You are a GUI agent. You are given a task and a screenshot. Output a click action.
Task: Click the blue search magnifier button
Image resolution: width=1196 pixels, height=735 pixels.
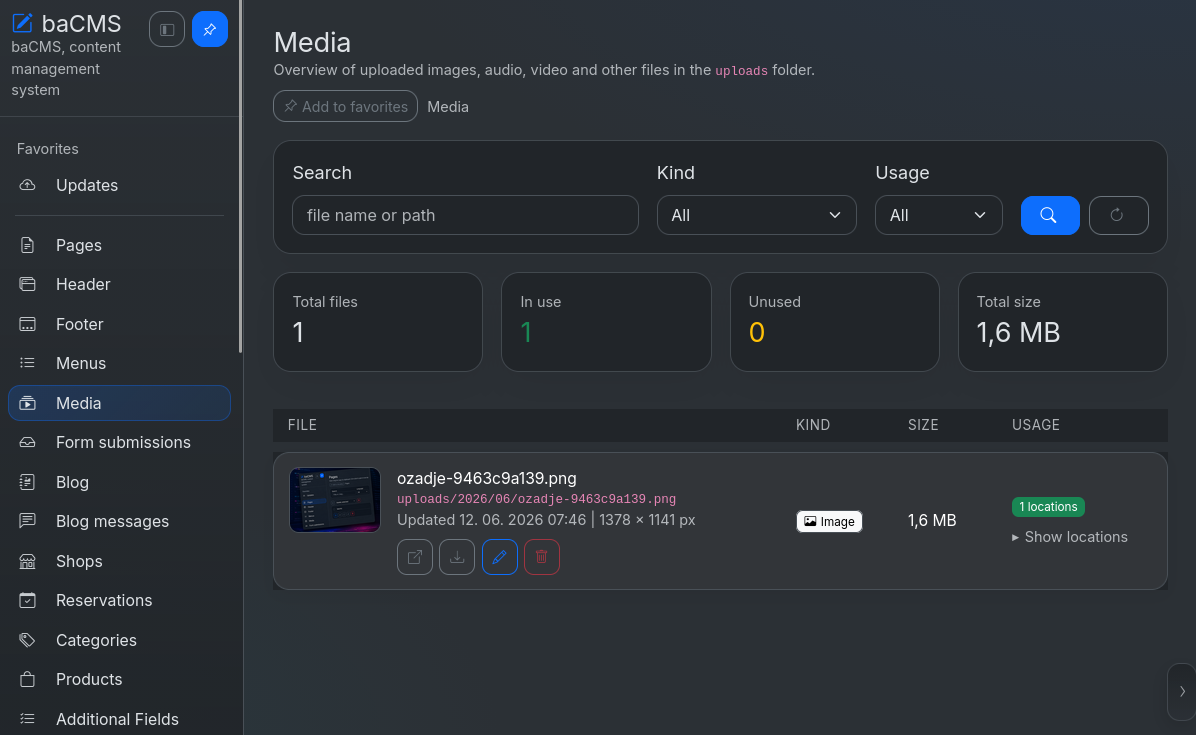1050,216
